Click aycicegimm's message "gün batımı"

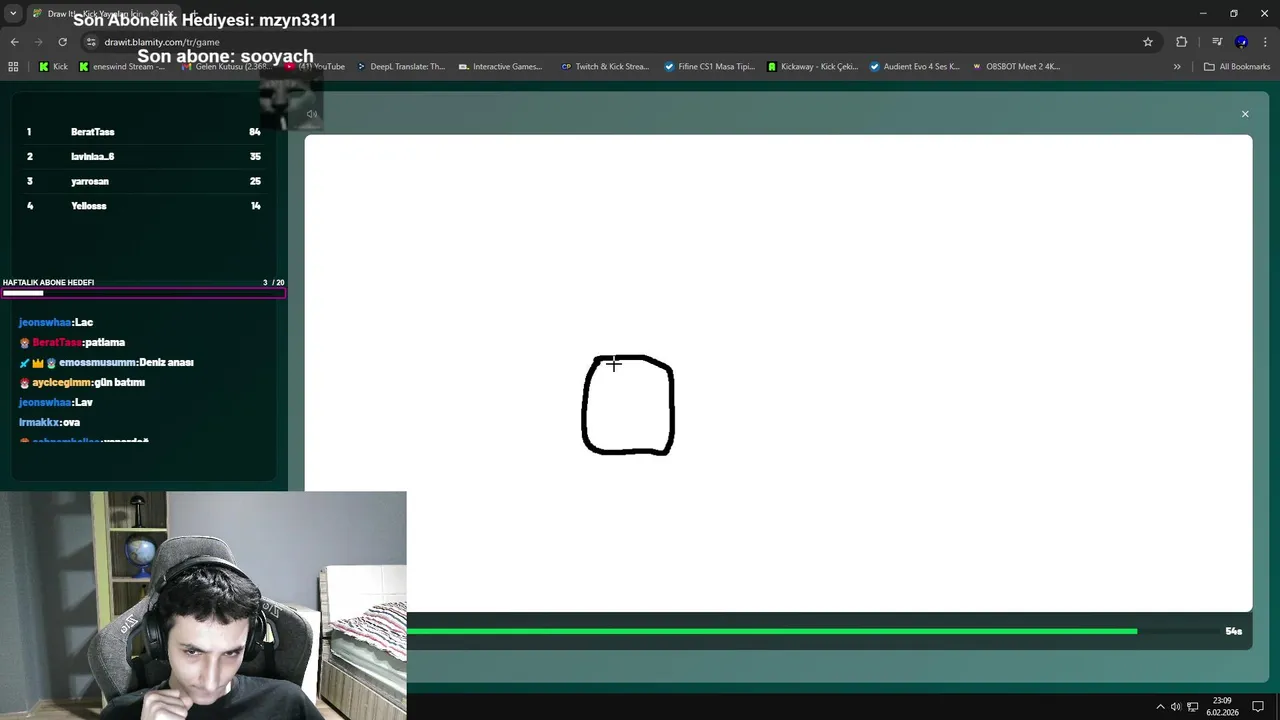coord(82,382)
